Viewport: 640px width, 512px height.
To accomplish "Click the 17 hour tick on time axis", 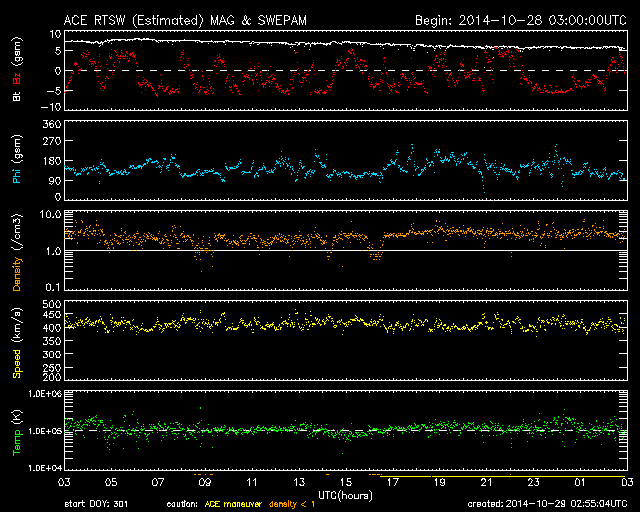I will (x=392, y=482).
